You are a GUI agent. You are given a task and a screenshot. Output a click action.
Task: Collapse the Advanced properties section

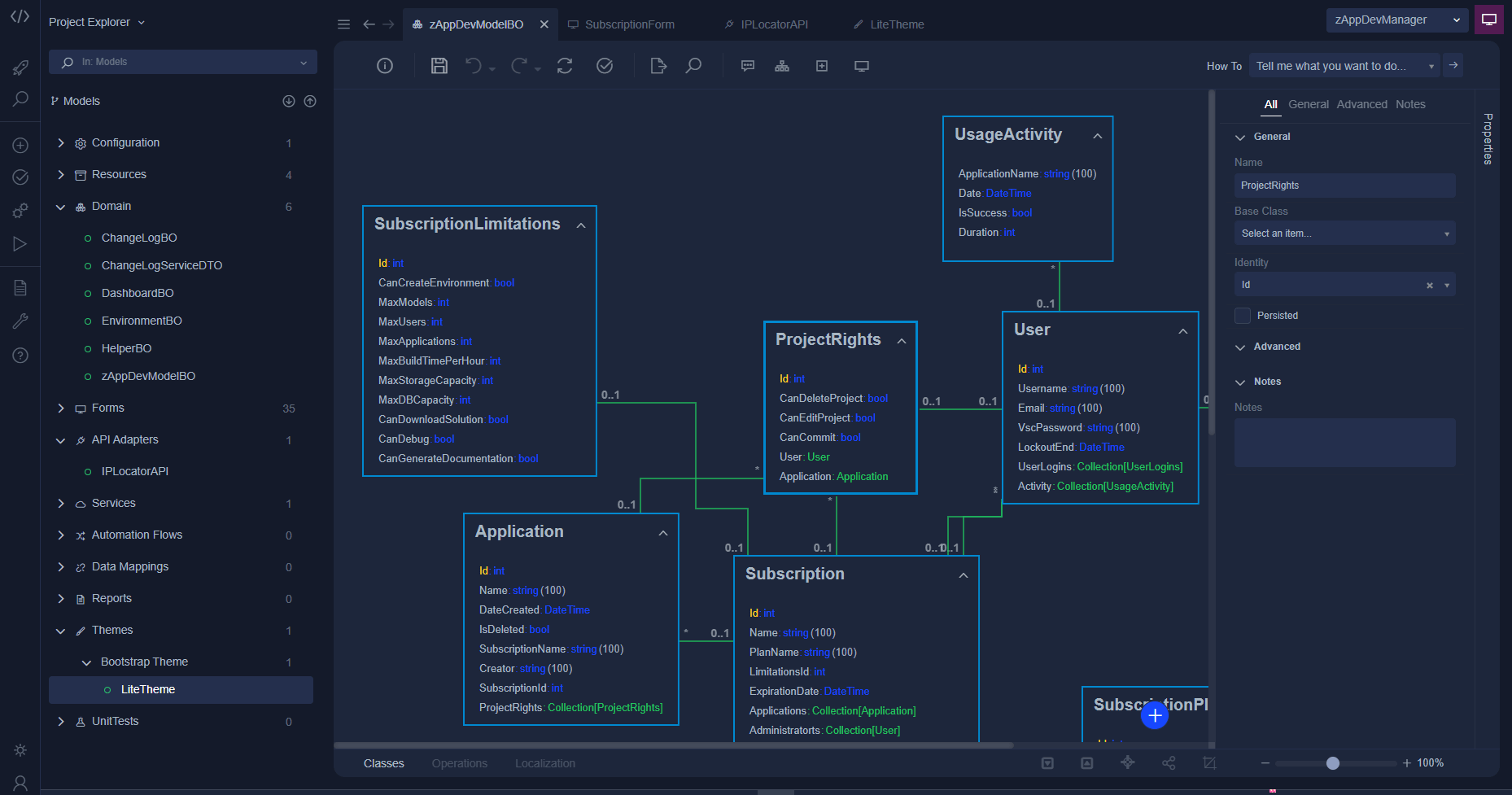(1240, 347)
